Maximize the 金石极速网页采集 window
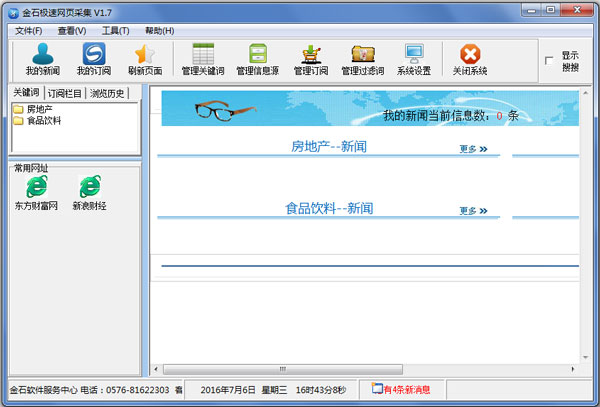This screenshot has width=600, height=407. pyautogui.click(x=551, y=10)
